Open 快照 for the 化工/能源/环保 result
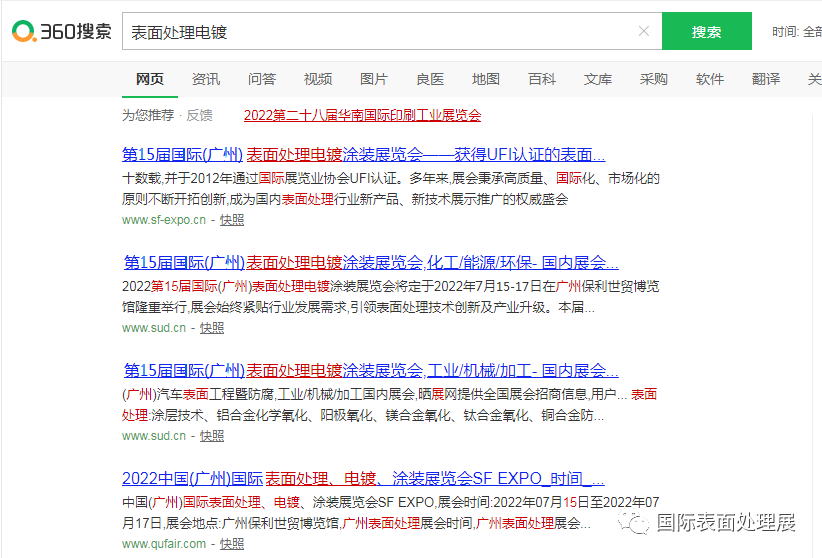Viewport: 822px width, 558px height. tap(212, 328)
